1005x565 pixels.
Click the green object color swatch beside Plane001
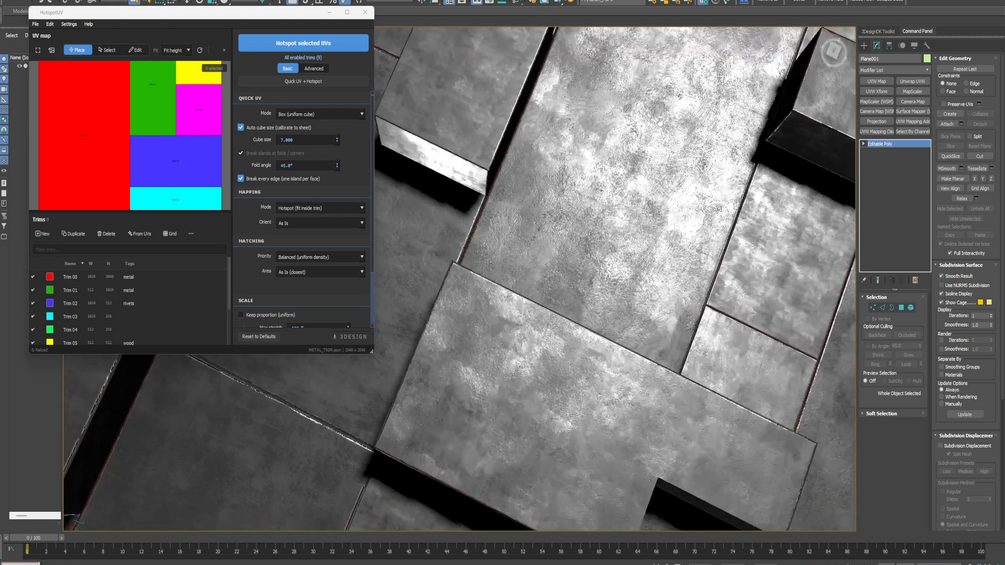point(927,59)
